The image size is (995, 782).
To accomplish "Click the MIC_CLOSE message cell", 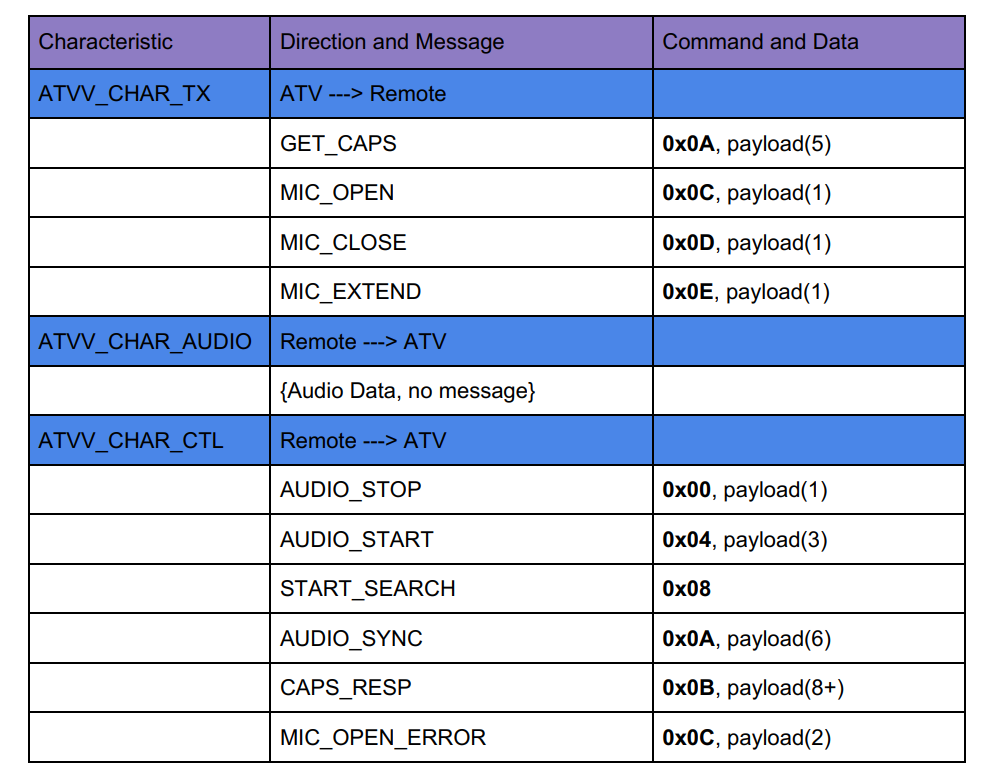I will (461, 242).
